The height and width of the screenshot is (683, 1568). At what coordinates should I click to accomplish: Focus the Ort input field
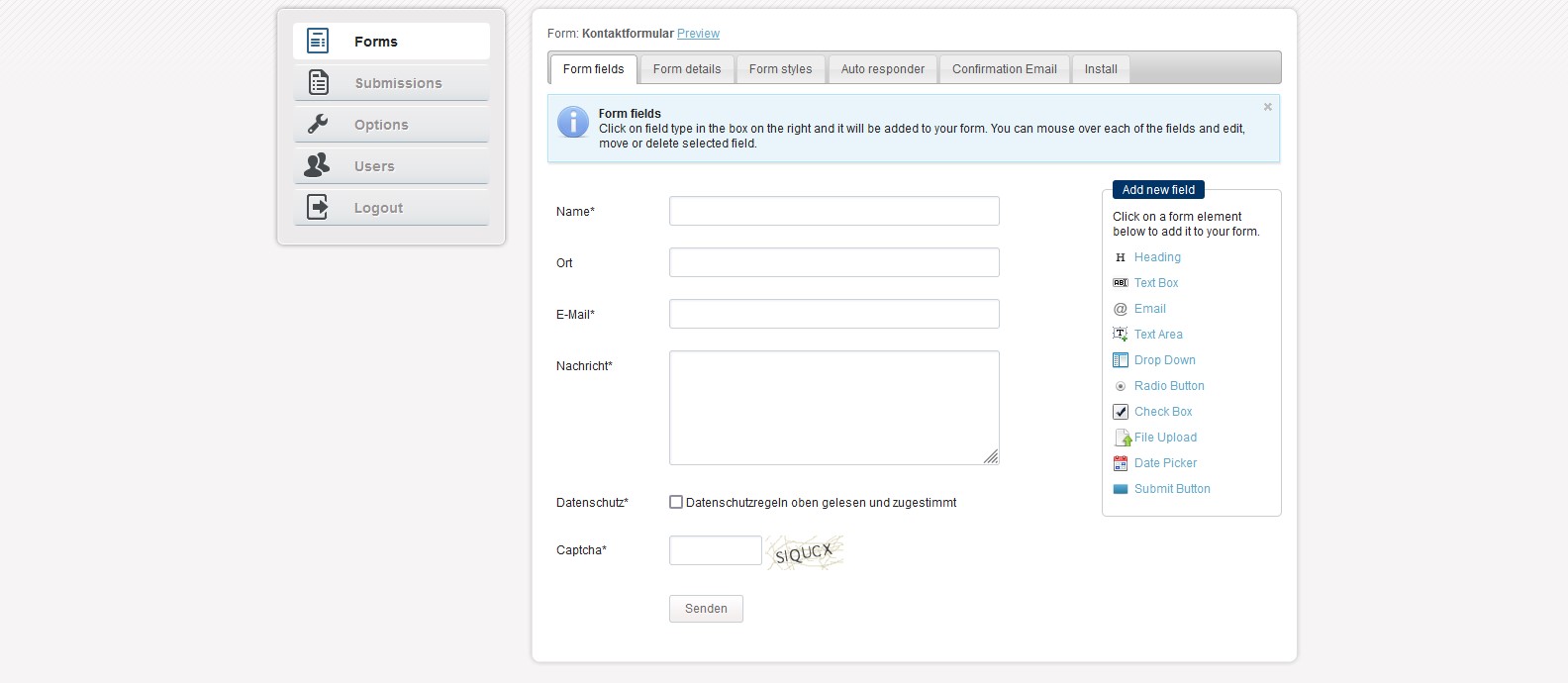pyautogui.click(x=834, y=262)
